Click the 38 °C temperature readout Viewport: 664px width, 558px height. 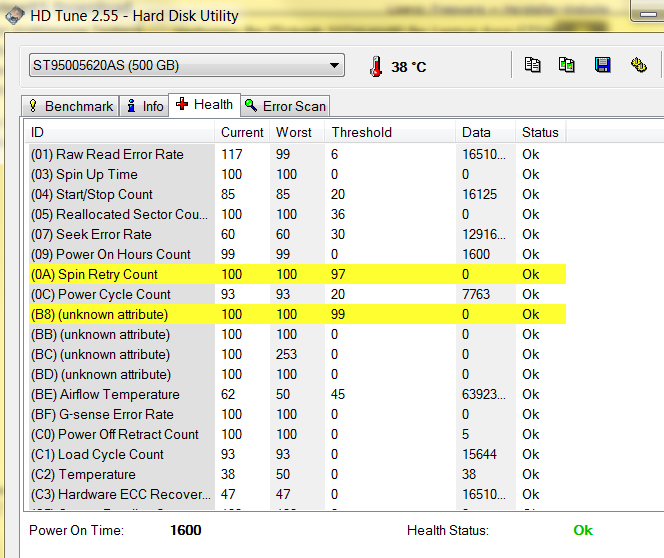pyautogui.click(x=409, y=67)
